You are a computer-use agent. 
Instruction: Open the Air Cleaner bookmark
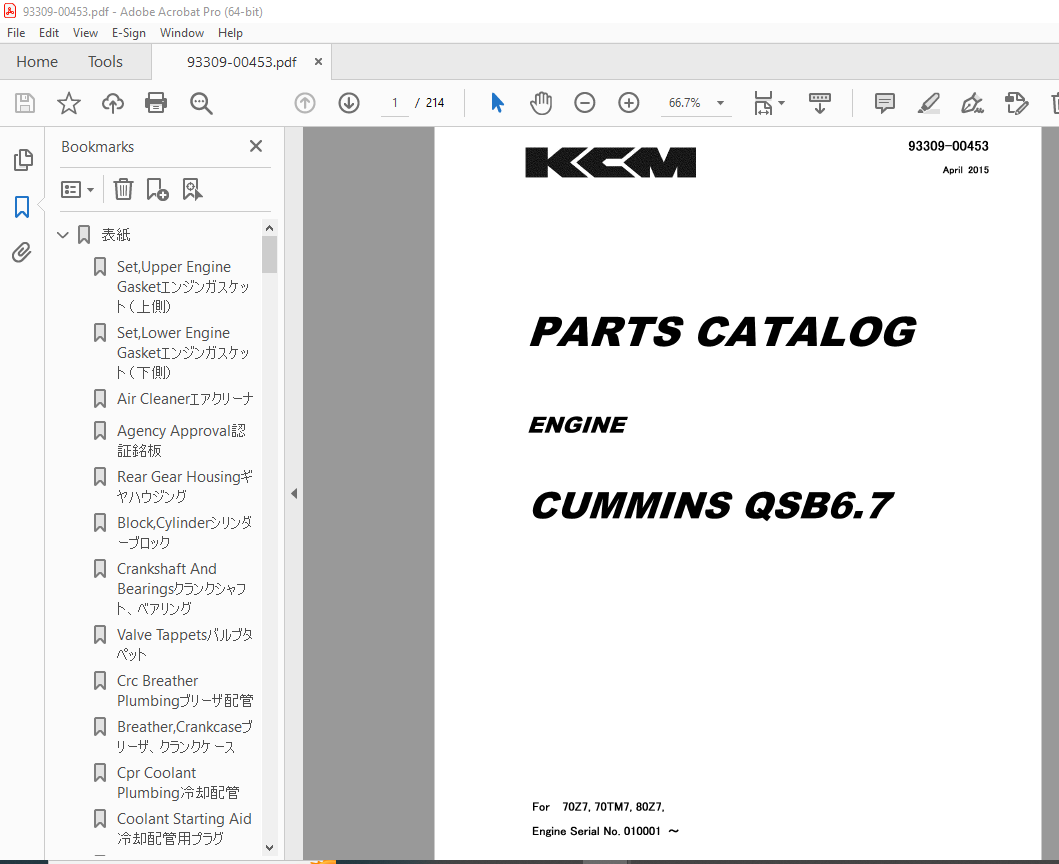pos(185,399)
